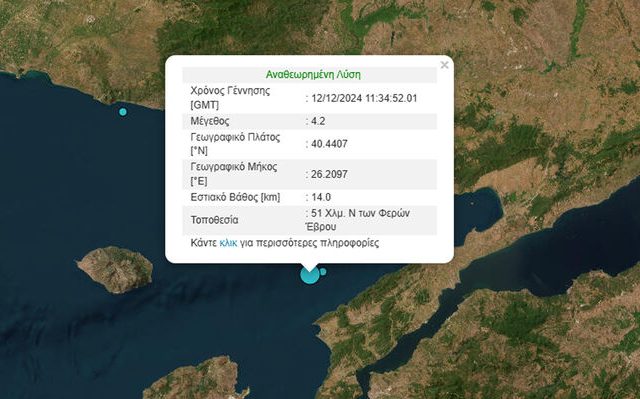Click the Εστιακό Βάθος label
The height and width of the screenshot is (399, 640).
click(x=235, y=197)
